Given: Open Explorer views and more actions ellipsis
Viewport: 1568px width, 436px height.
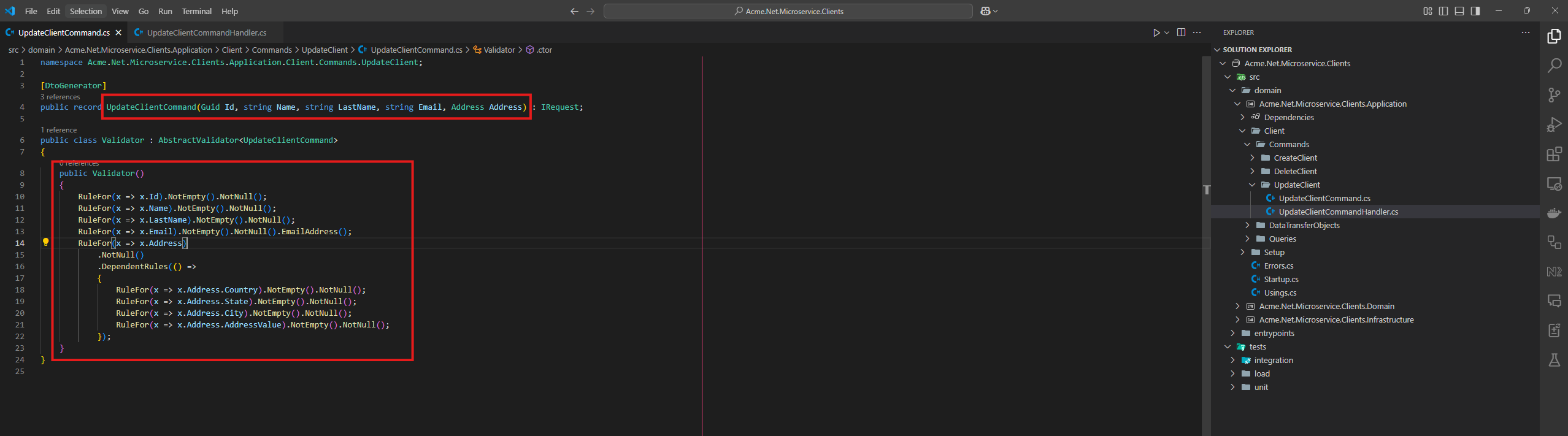Looking at the screenshot, I should [x=1526, y=33].
